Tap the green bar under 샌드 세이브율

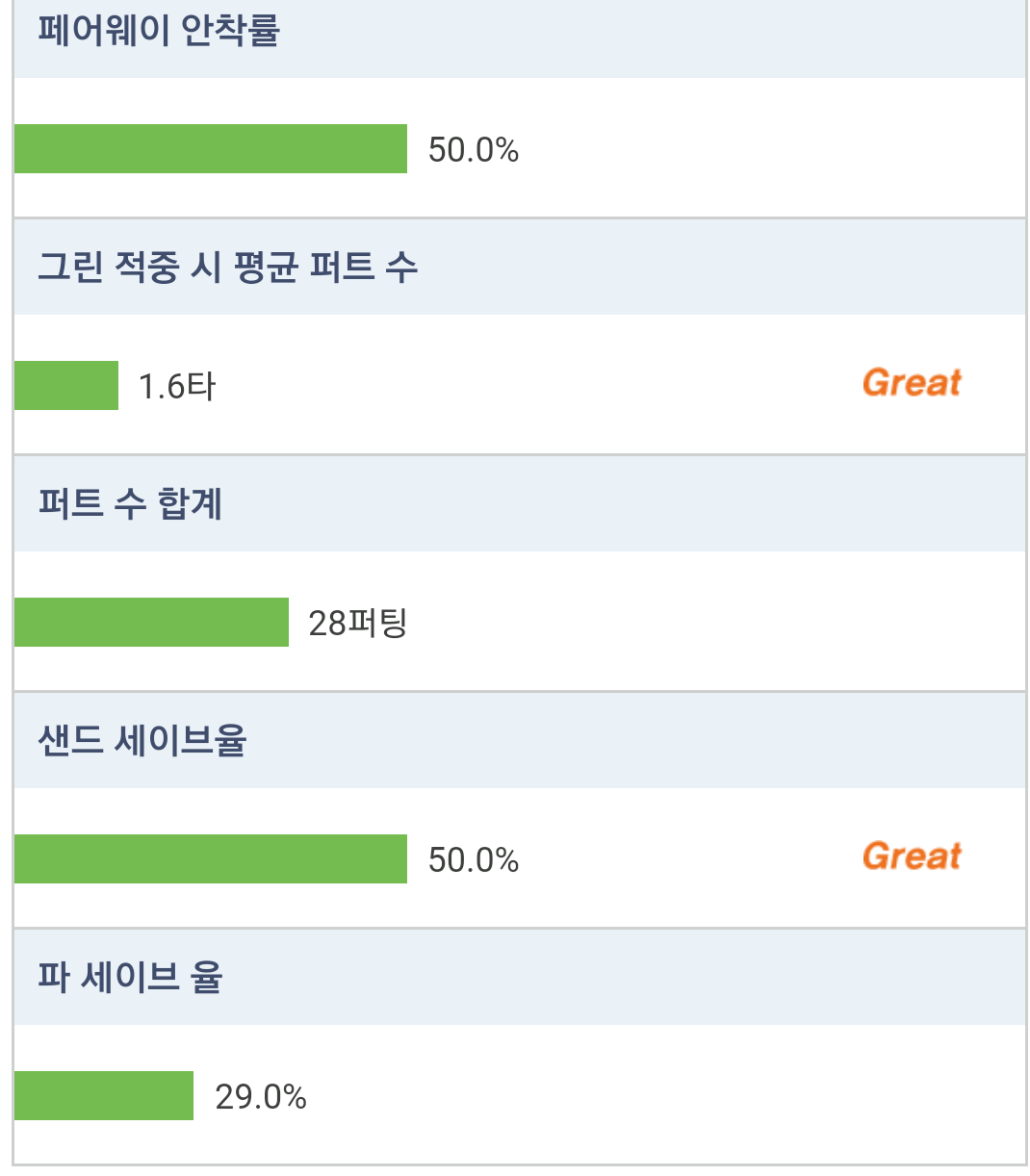click(x=210, y=859)
